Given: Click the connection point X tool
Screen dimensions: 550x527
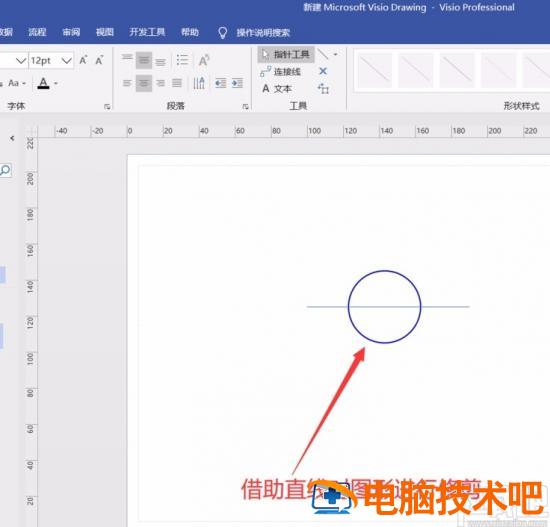Looking at the screenshot, I should tap(323, 72).
